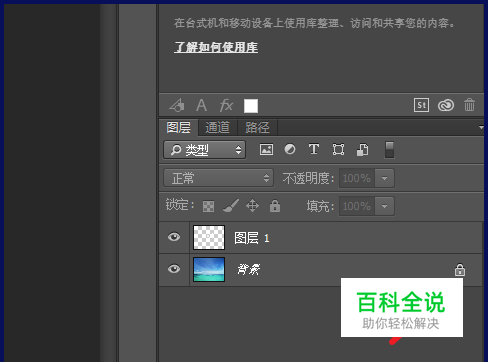The width and height of the screenshot is (488, 362).
Task: Toggle the shape layer filter icon
Action: pos(338,149)
